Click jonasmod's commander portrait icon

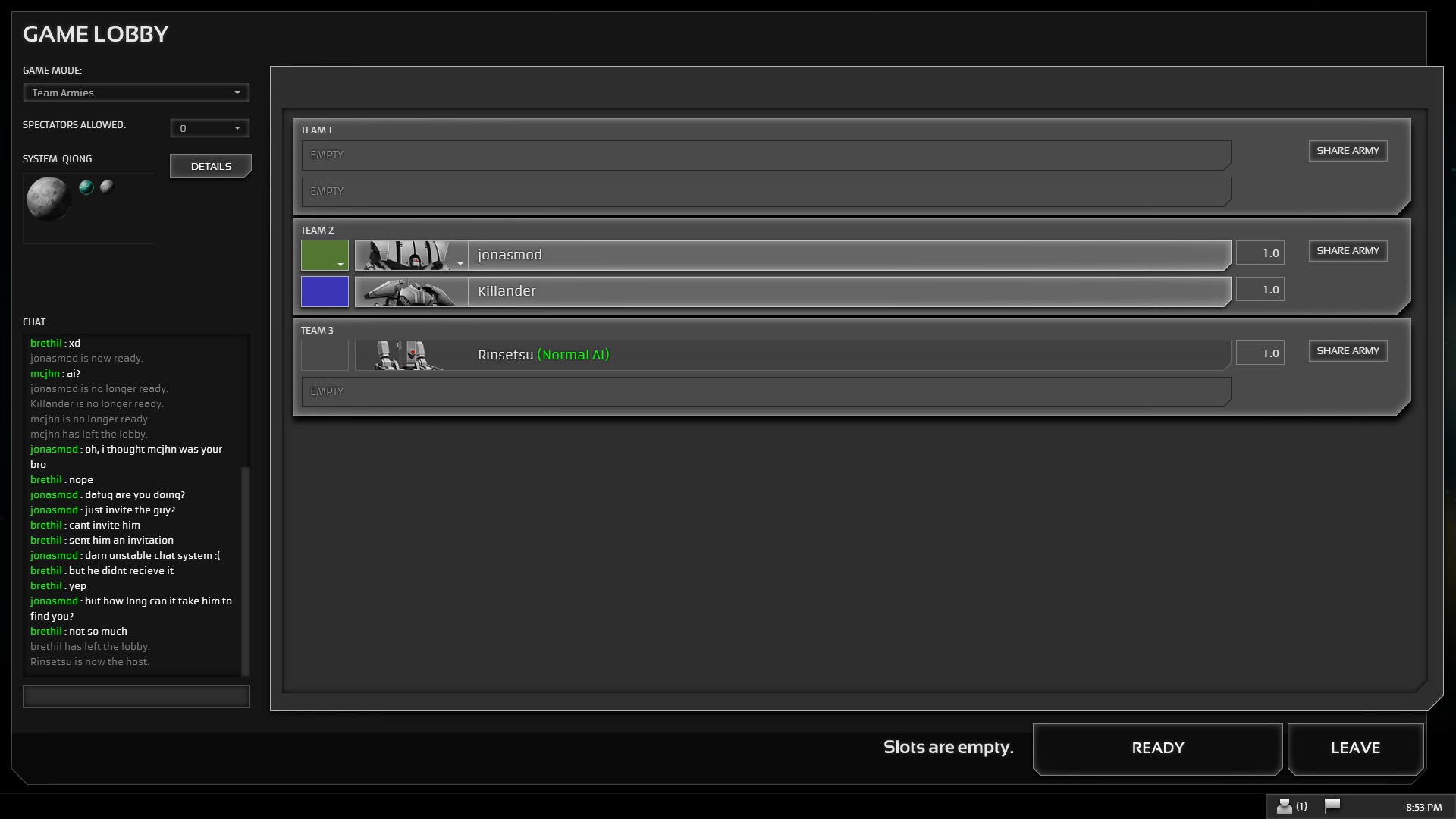coord(406,256)
